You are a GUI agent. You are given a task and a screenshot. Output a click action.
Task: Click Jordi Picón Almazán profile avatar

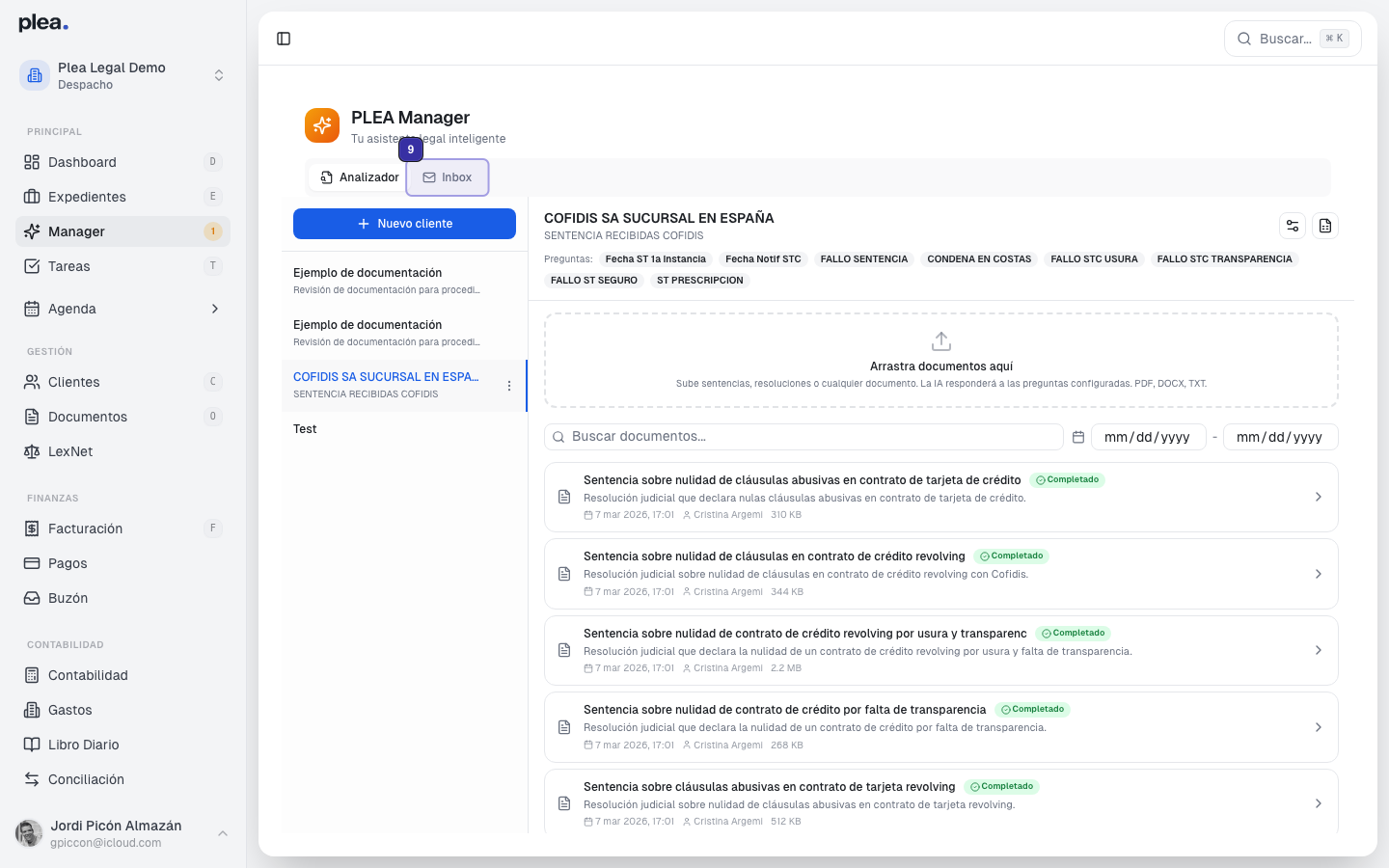tap(29, 833)
